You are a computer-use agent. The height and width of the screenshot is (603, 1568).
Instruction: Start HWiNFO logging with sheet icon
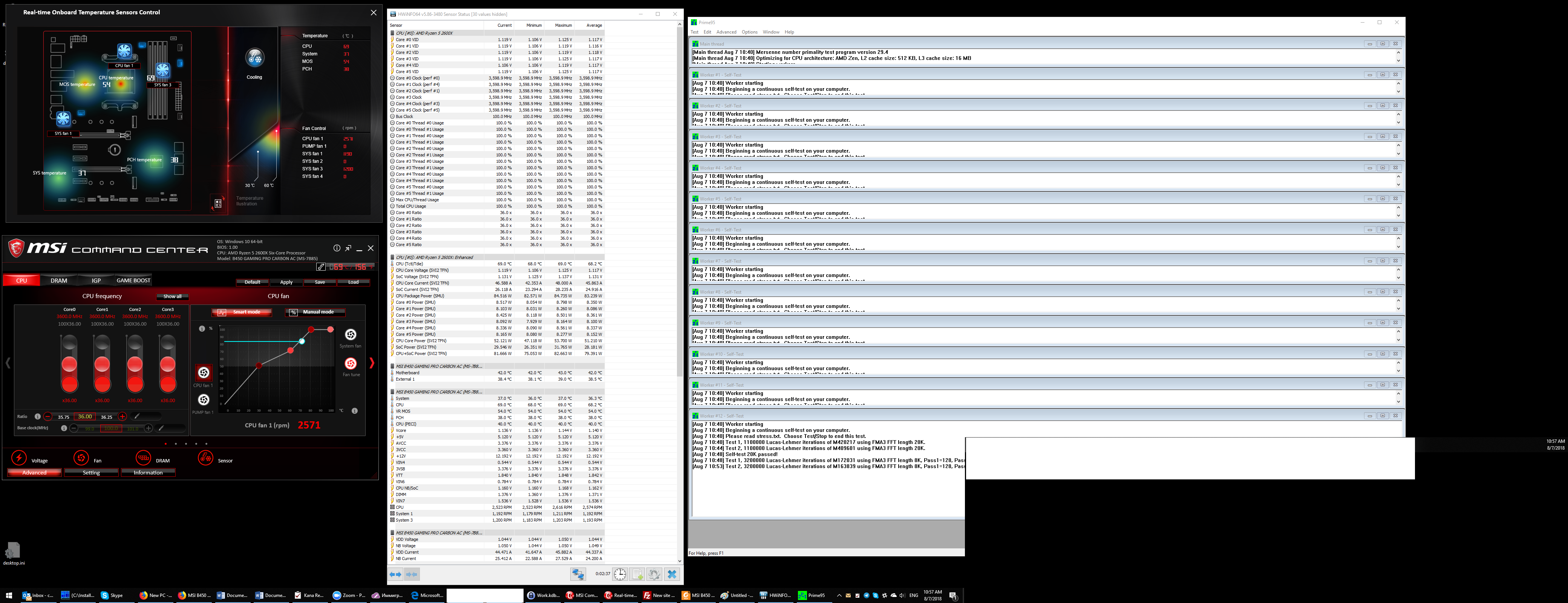tap(637, 574)
